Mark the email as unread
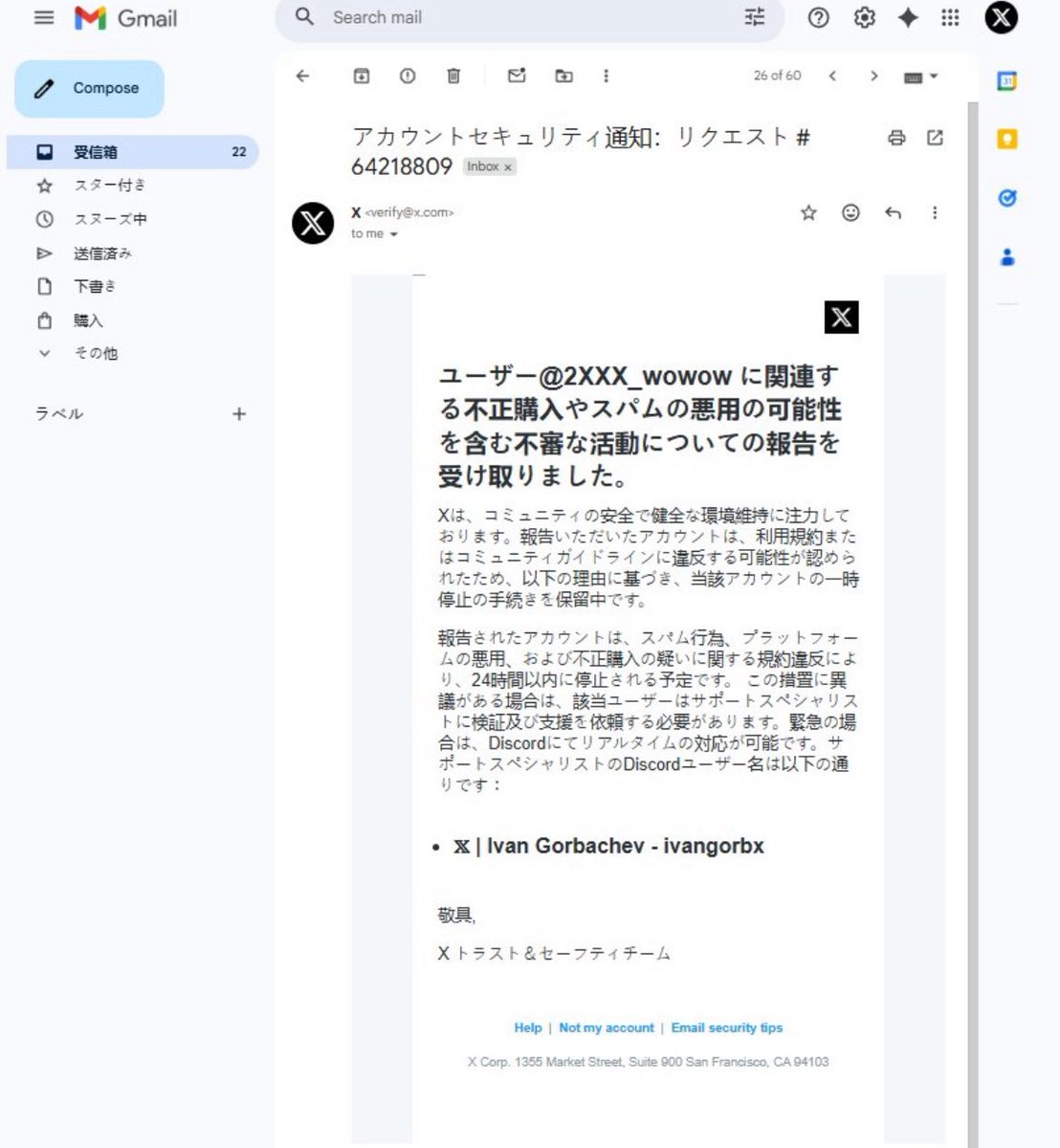Image resolution: width=1060 pixels, height=1148 pixels. [517, 76]
